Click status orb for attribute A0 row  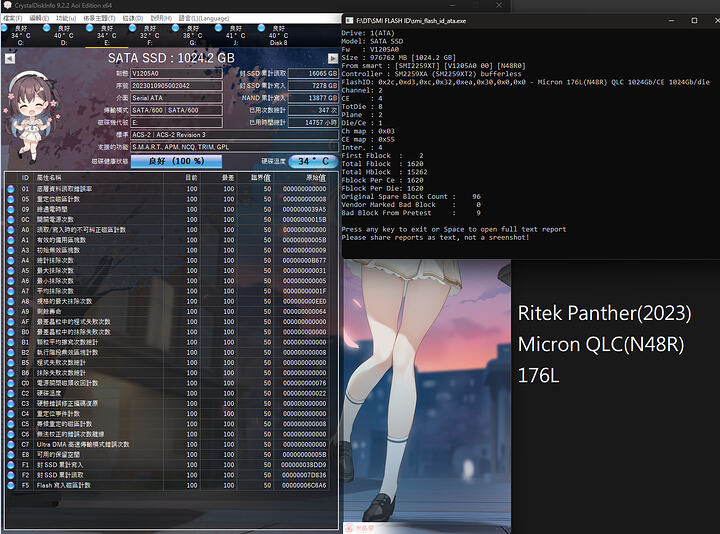[11, 230]
